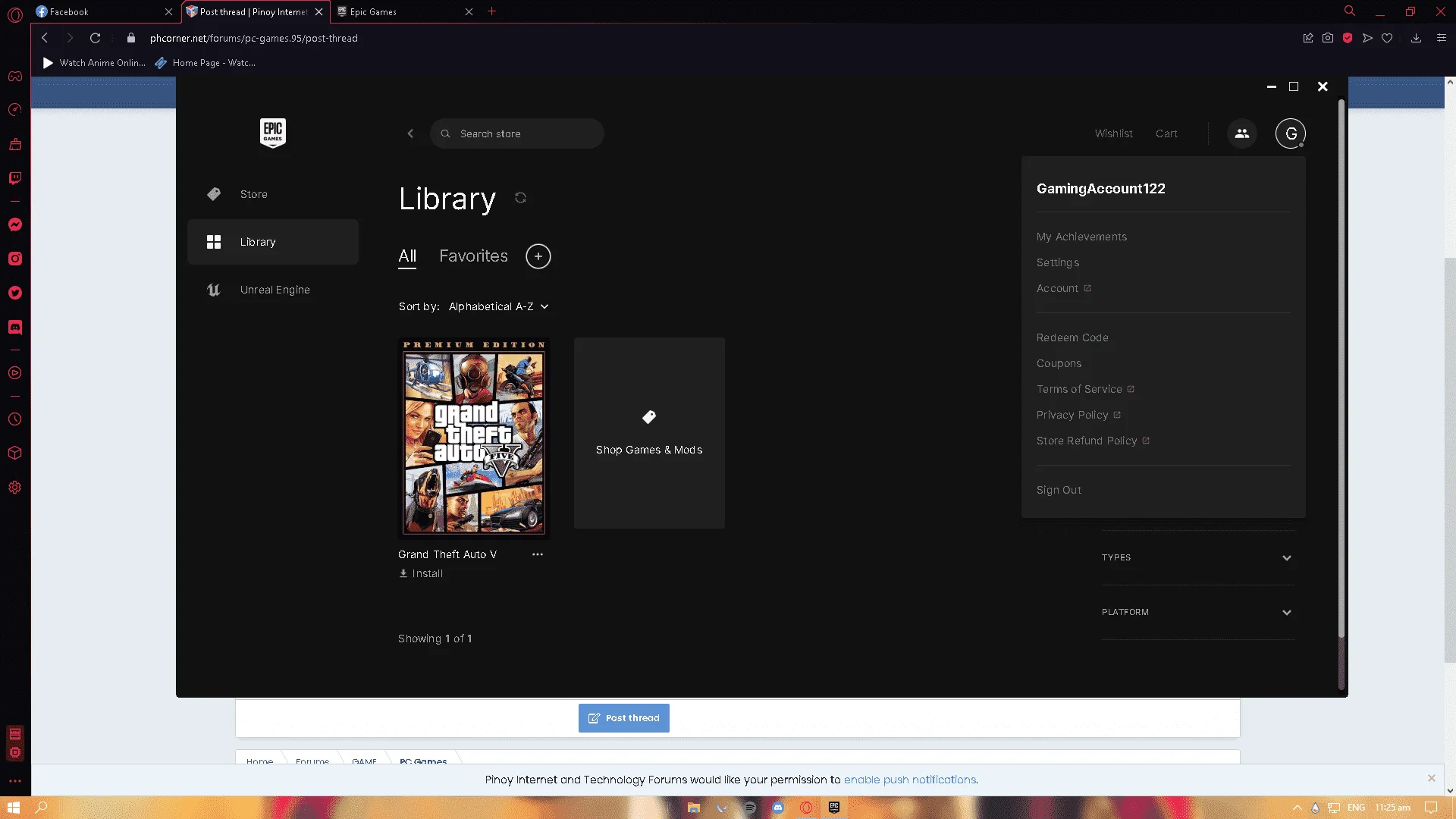
Task: Open the Player icon in Opera sidebar
Action: (x=15, y=373)
